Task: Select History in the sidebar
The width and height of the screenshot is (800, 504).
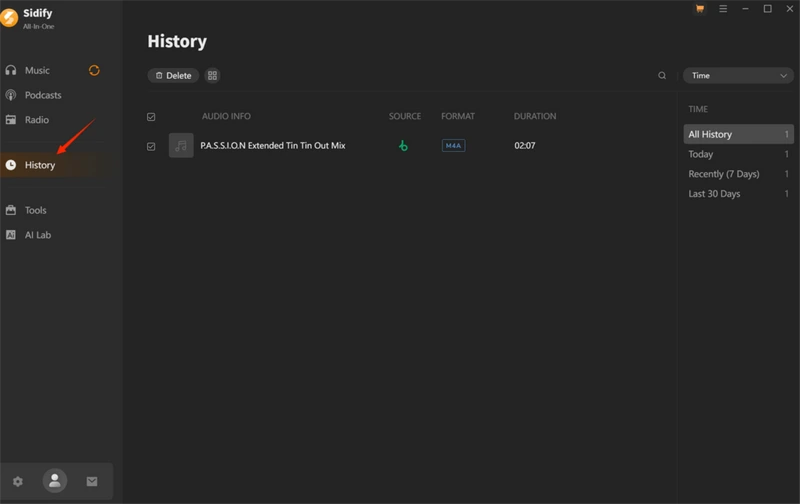Action: [40, 165]
